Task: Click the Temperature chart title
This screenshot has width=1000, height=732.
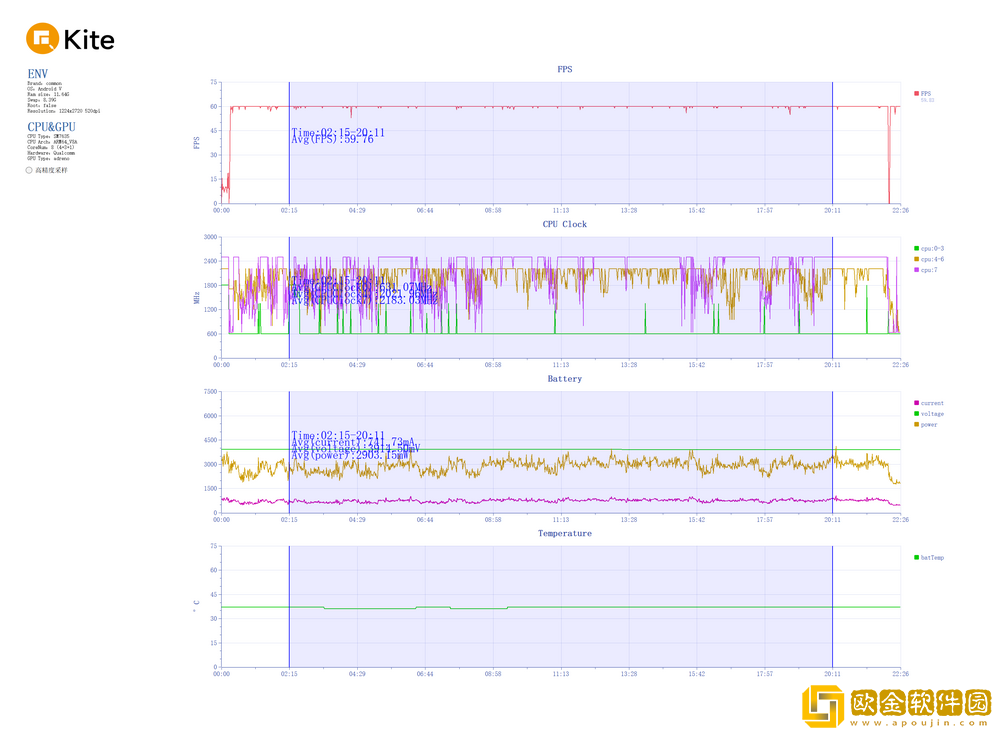Action: coord(565,533)
